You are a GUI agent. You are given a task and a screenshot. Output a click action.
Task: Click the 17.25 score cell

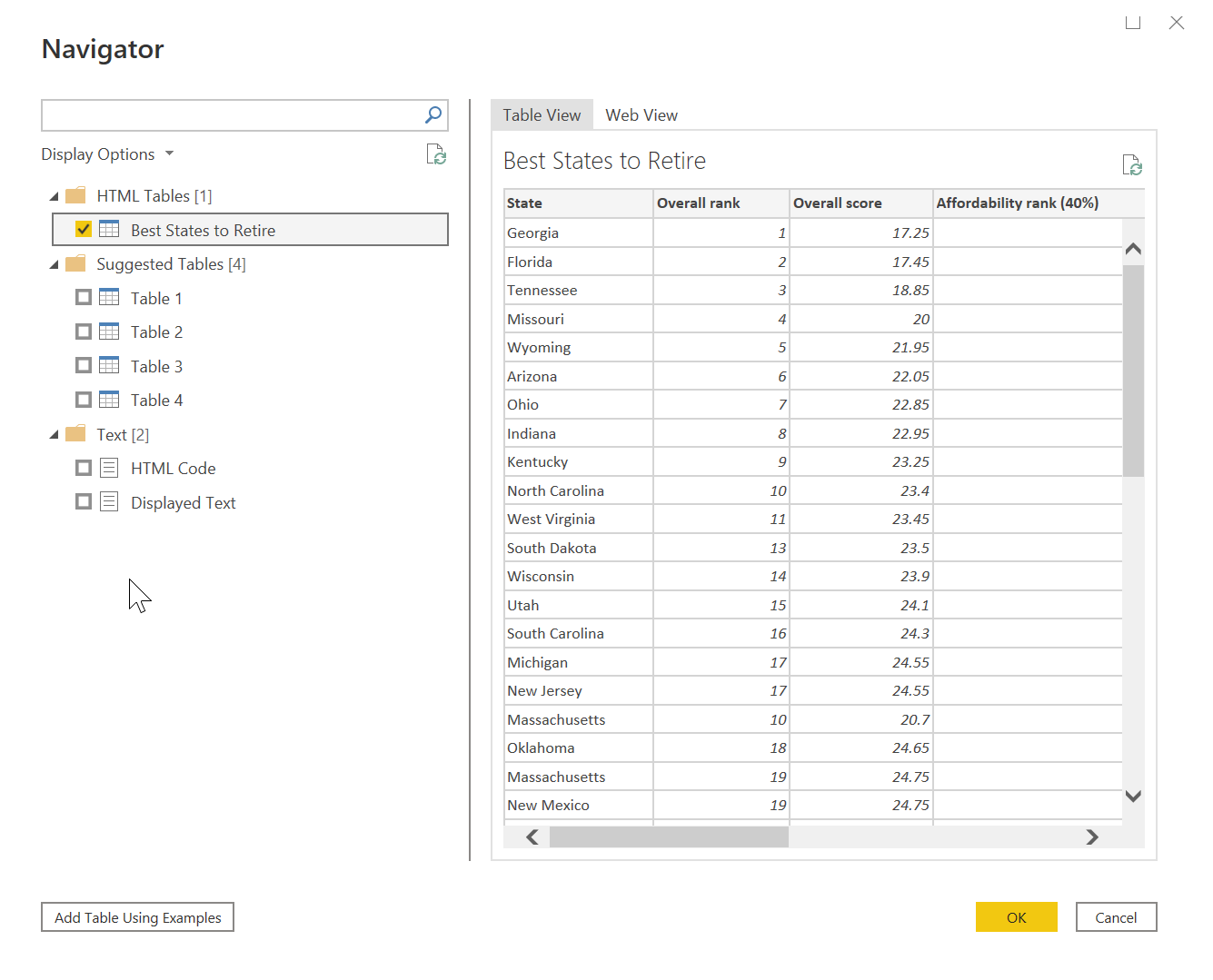point(861,233)
